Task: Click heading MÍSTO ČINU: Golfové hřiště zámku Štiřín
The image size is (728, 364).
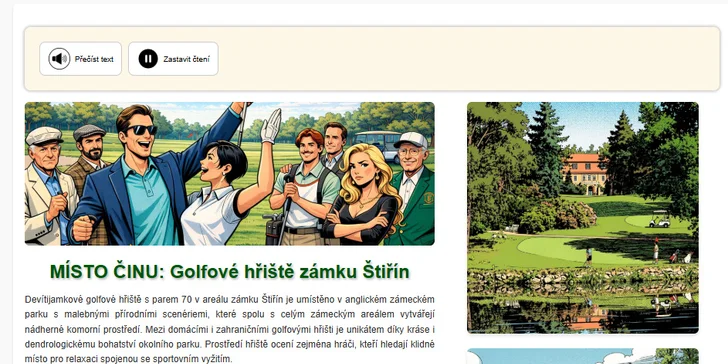Action: point(230,272)
